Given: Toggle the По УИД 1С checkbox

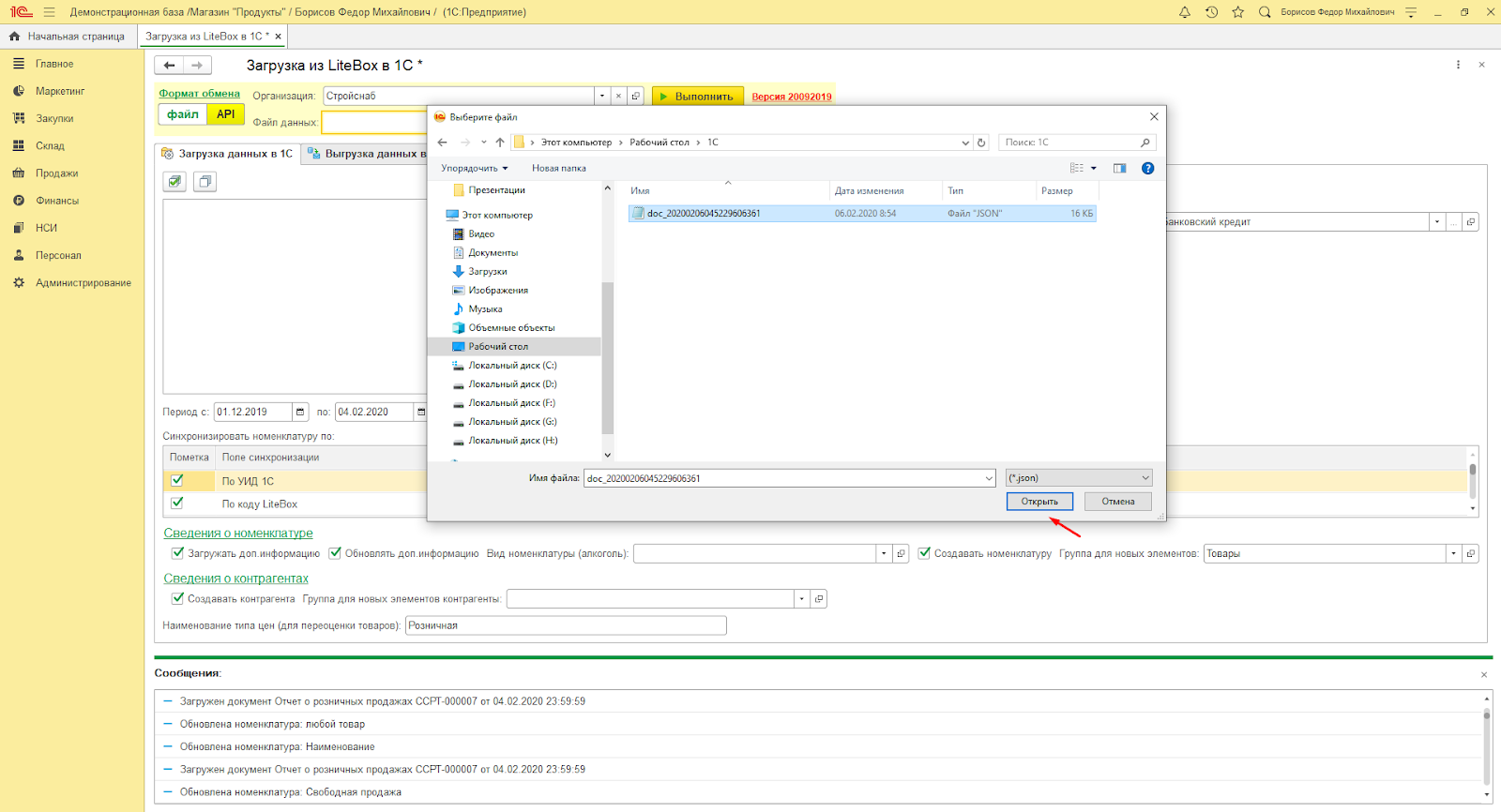Looking at the screenshot, I should point(177,480).
